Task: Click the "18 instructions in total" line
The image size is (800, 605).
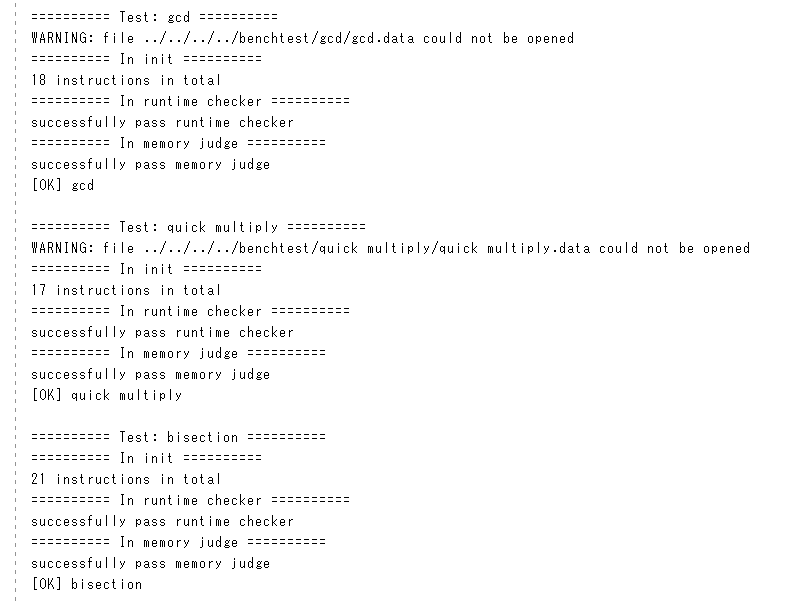Action: (x=126, y=80)
